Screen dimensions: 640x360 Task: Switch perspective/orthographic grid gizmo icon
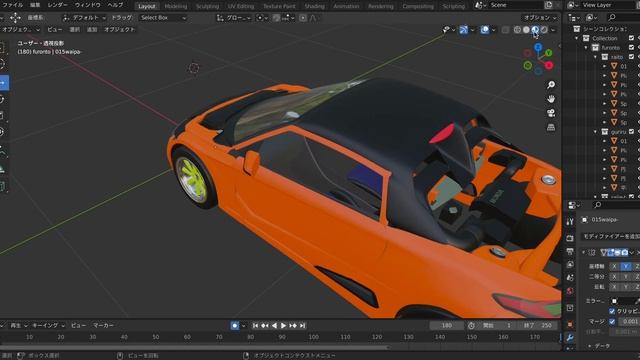coord(551,127)
